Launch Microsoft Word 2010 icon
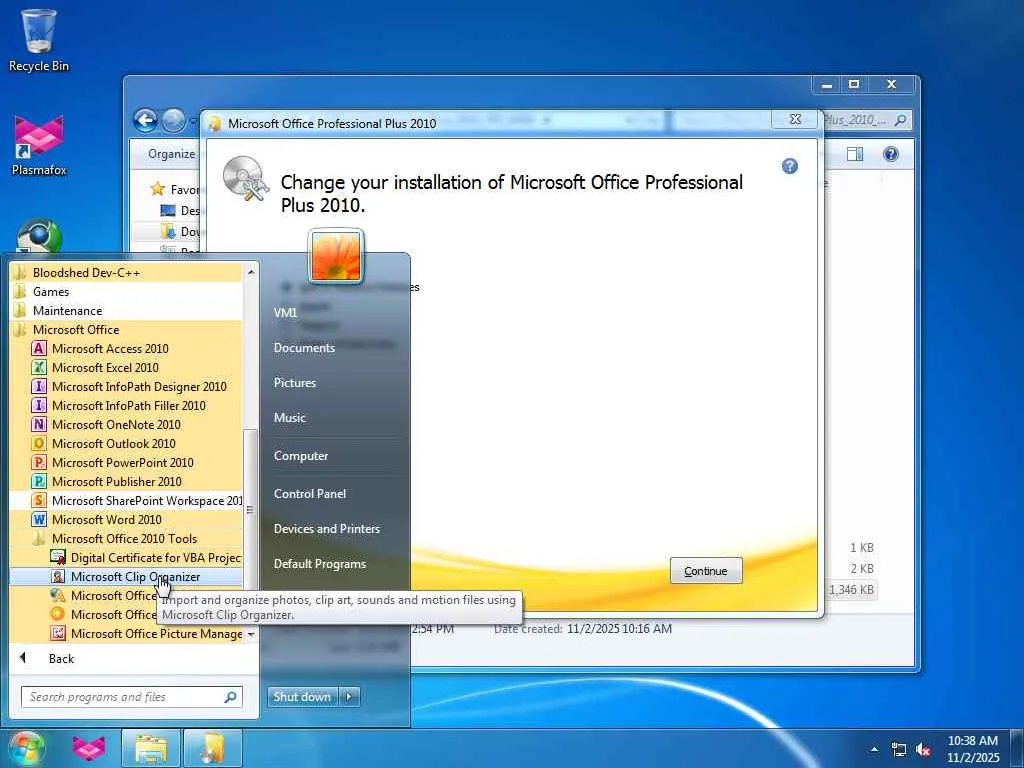The height and width of the screenshot is (768, 1024). 39,519
